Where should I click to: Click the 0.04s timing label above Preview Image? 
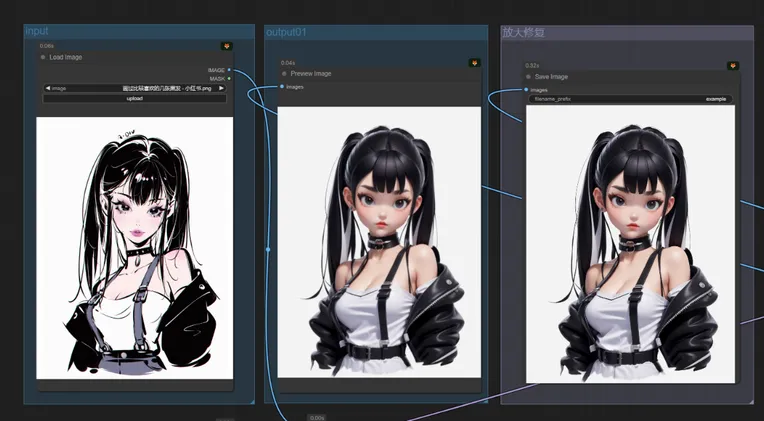[288, 63]
